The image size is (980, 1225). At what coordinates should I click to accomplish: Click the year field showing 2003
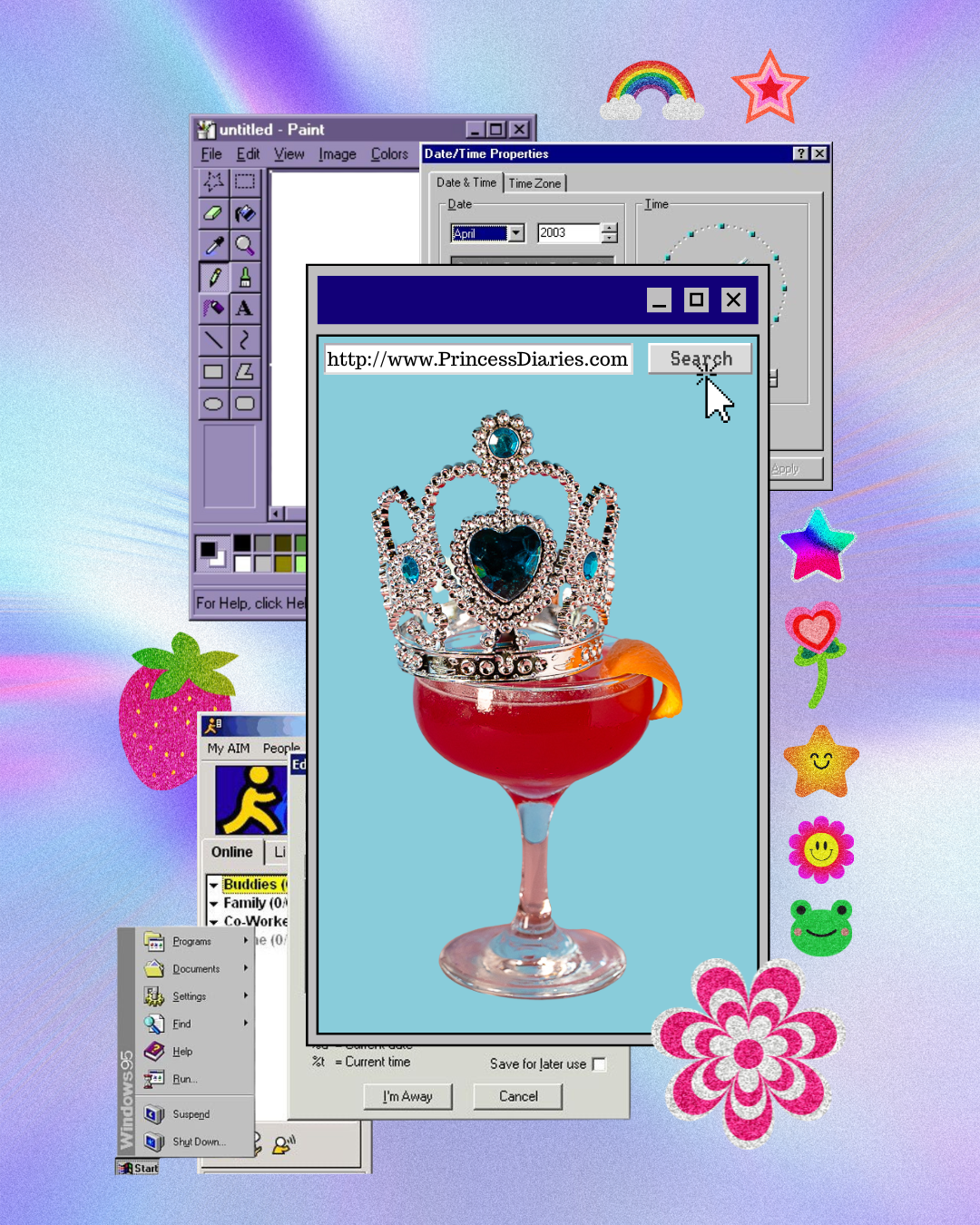(569, 233)
